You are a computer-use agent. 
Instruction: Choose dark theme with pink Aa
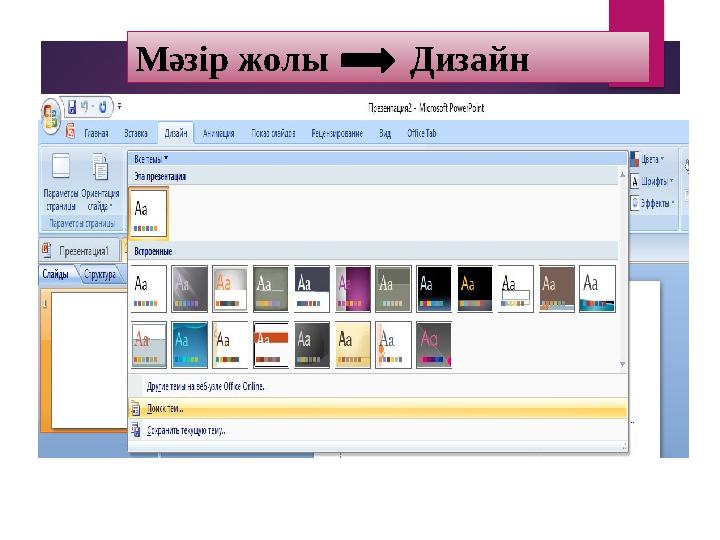coord(434,345)
